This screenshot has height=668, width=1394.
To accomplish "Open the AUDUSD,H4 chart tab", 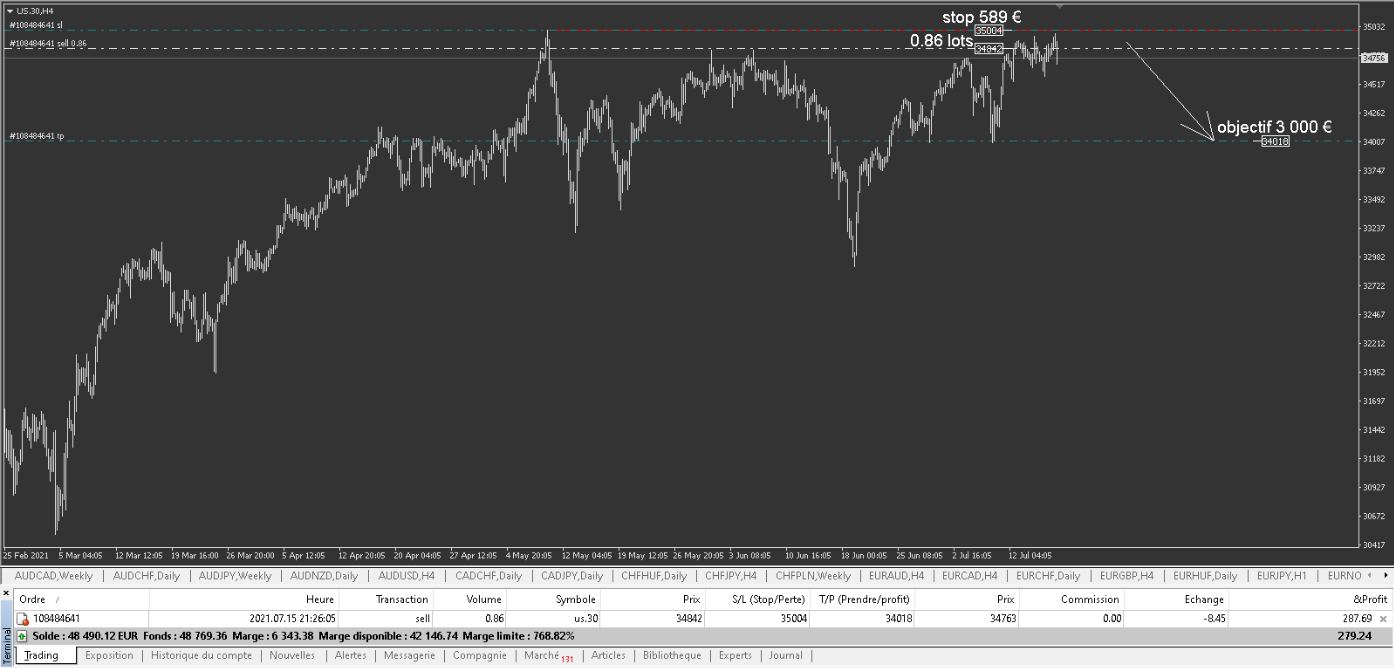I will pyautogui.click(x=407, y=576).
